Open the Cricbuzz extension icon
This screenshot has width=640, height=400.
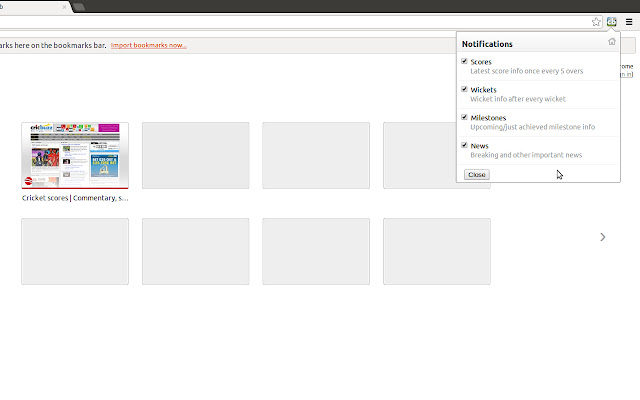click(x=611, y=22)
